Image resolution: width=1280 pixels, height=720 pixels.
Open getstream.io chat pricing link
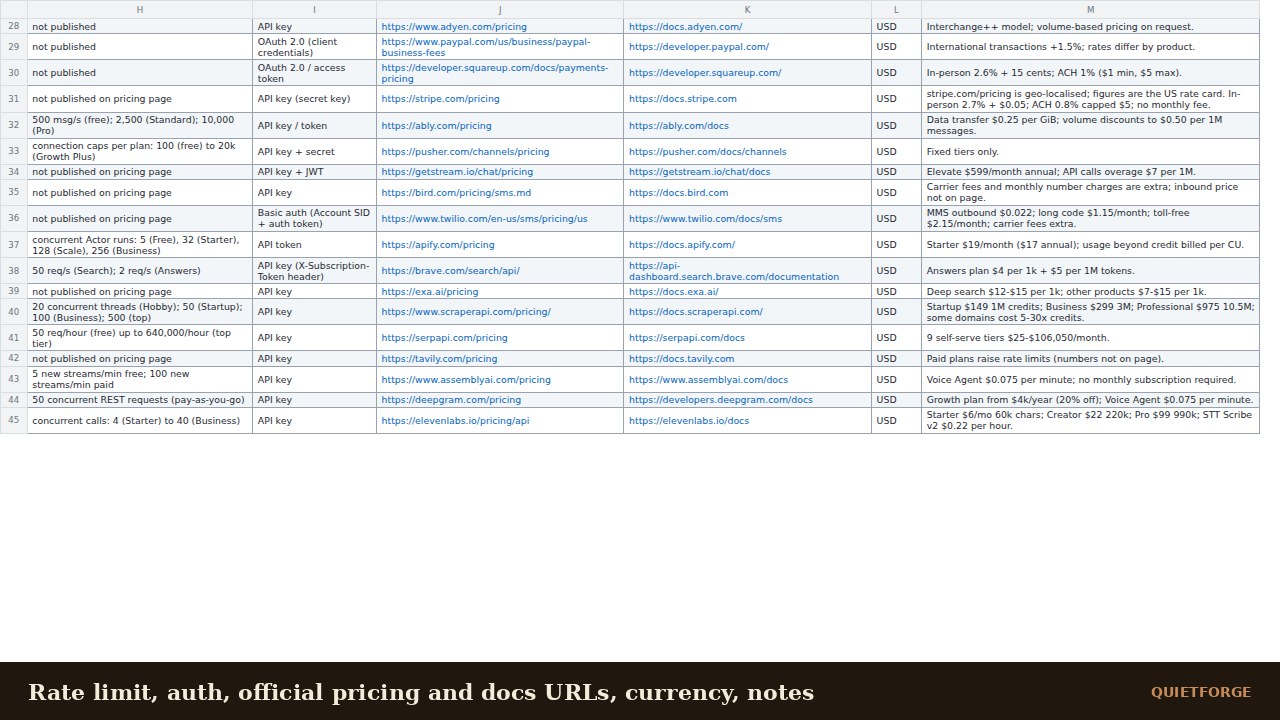[457, 172]
